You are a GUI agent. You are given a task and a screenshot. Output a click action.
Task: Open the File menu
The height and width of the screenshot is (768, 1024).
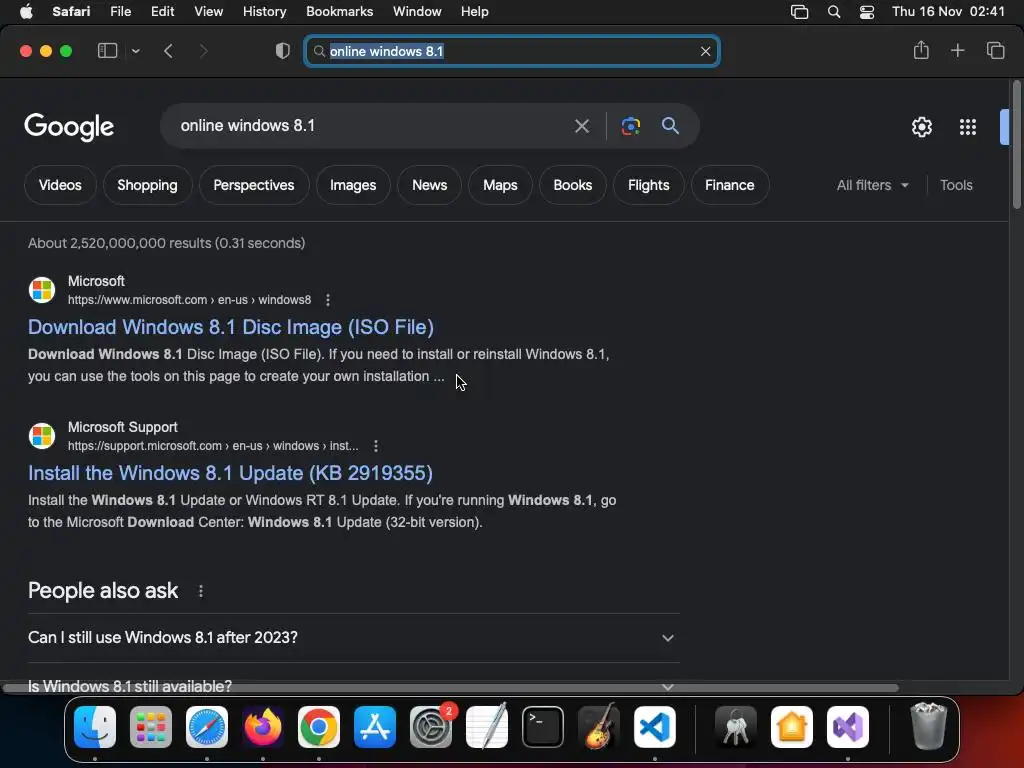[x=120, y=12]
